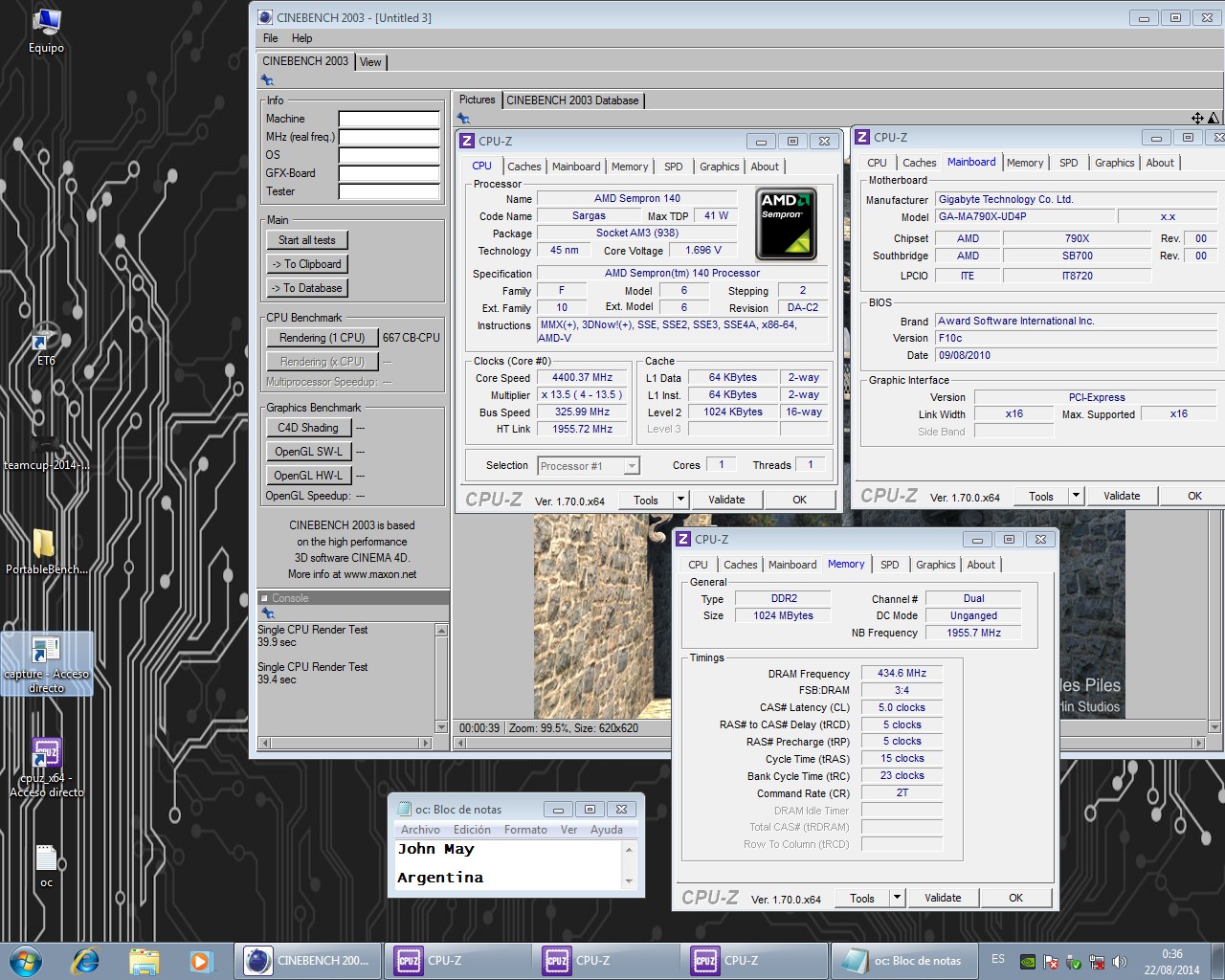The width and height of the screenshot is (1225, 980).
Task: Click the Tester input field
Action: pyautogui.click(x=389, y=191)
